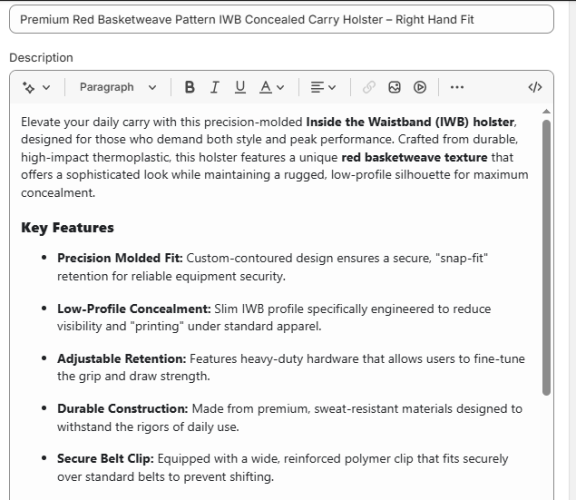Image resolution: width=576 pixels, height=500 pixels.
Task: Expand the text color dropdown arrow
Action: coord(280,87)
